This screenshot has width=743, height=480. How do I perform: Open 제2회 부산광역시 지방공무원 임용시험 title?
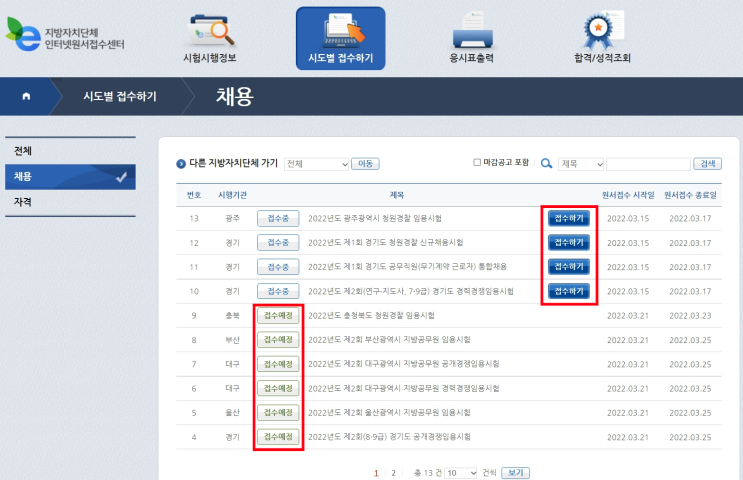[390, 340]
